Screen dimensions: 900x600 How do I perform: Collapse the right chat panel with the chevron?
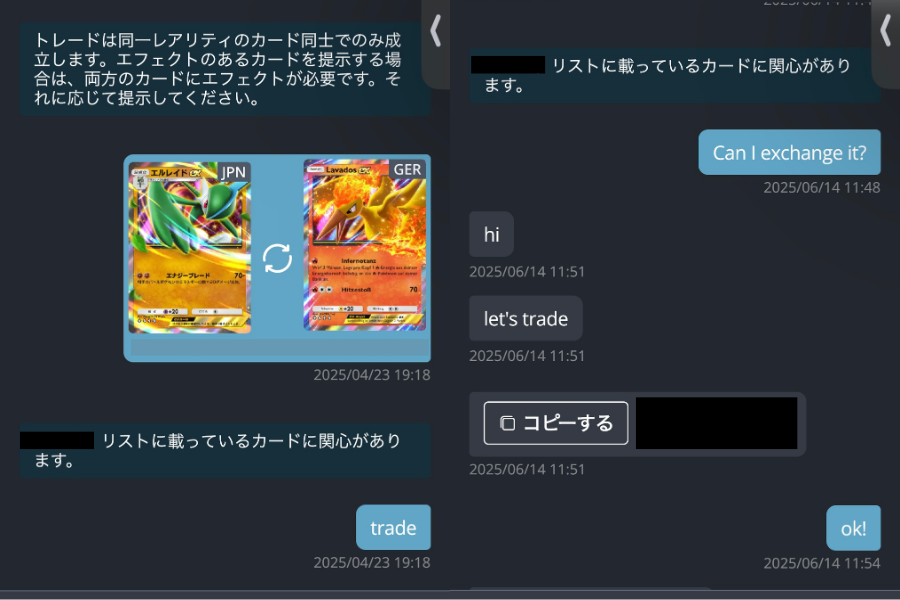pyautogui.click(x=886, y=30)
